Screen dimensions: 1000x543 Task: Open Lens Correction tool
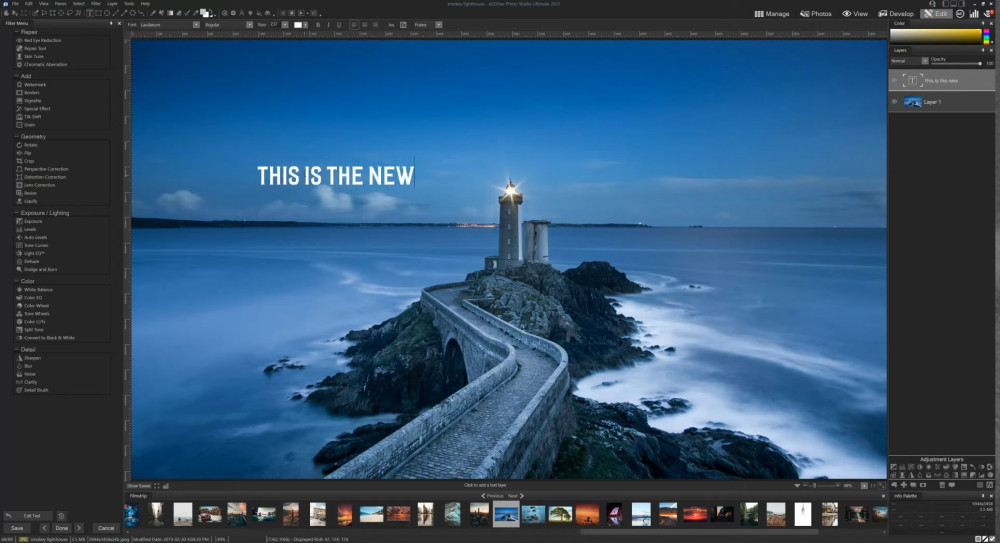pos(36,185)
